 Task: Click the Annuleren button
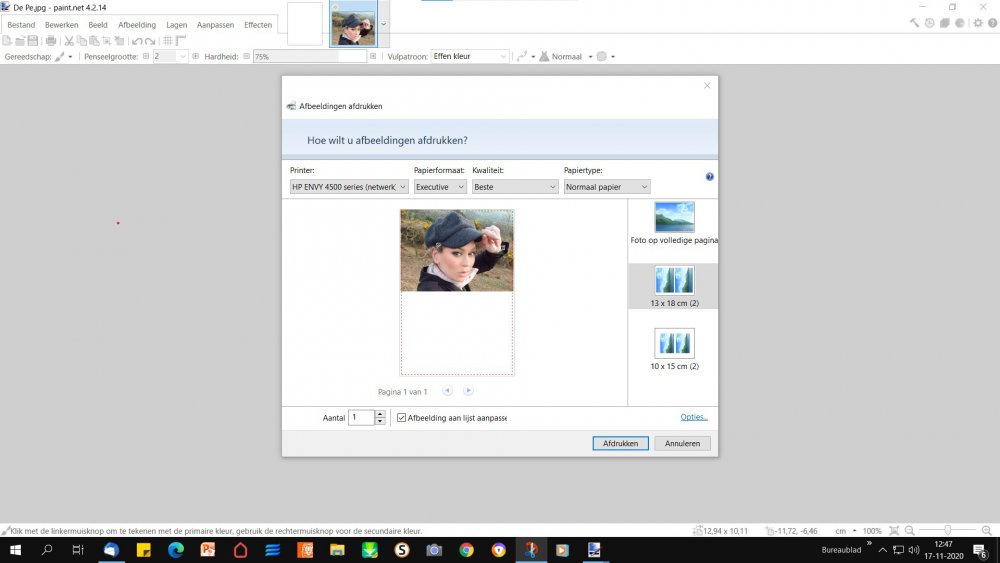pos(682,443)
